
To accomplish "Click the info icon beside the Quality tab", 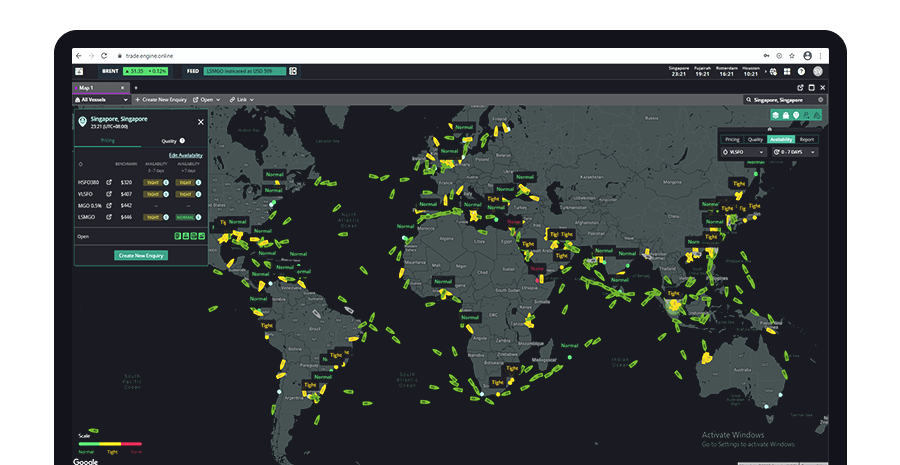I will 182,141.
